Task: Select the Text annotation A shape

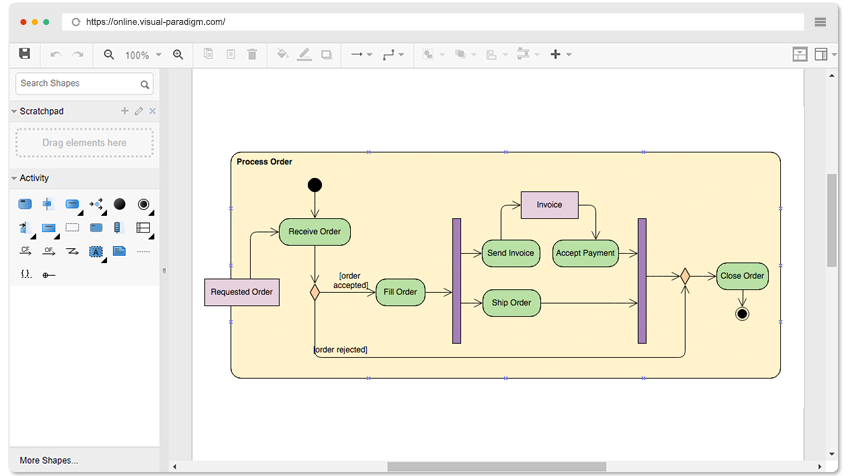Action: [x=96, y=252]
